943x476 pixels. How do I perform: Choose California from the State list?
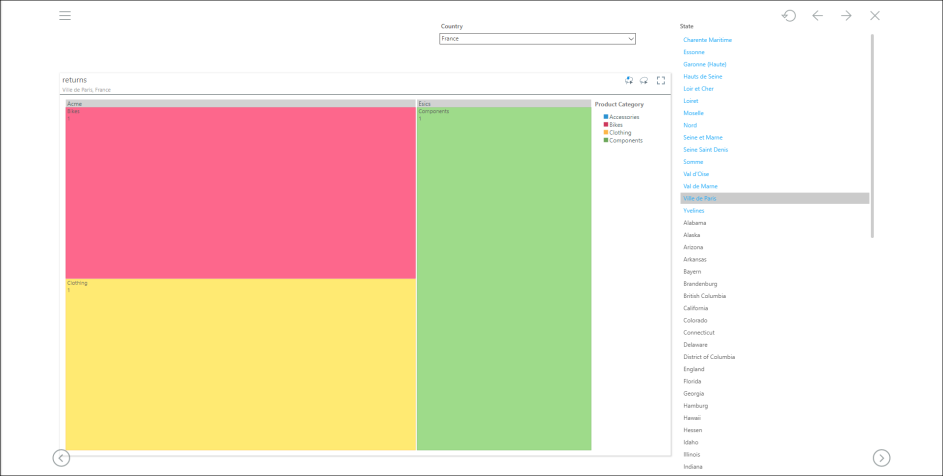[x=698, y=308]
